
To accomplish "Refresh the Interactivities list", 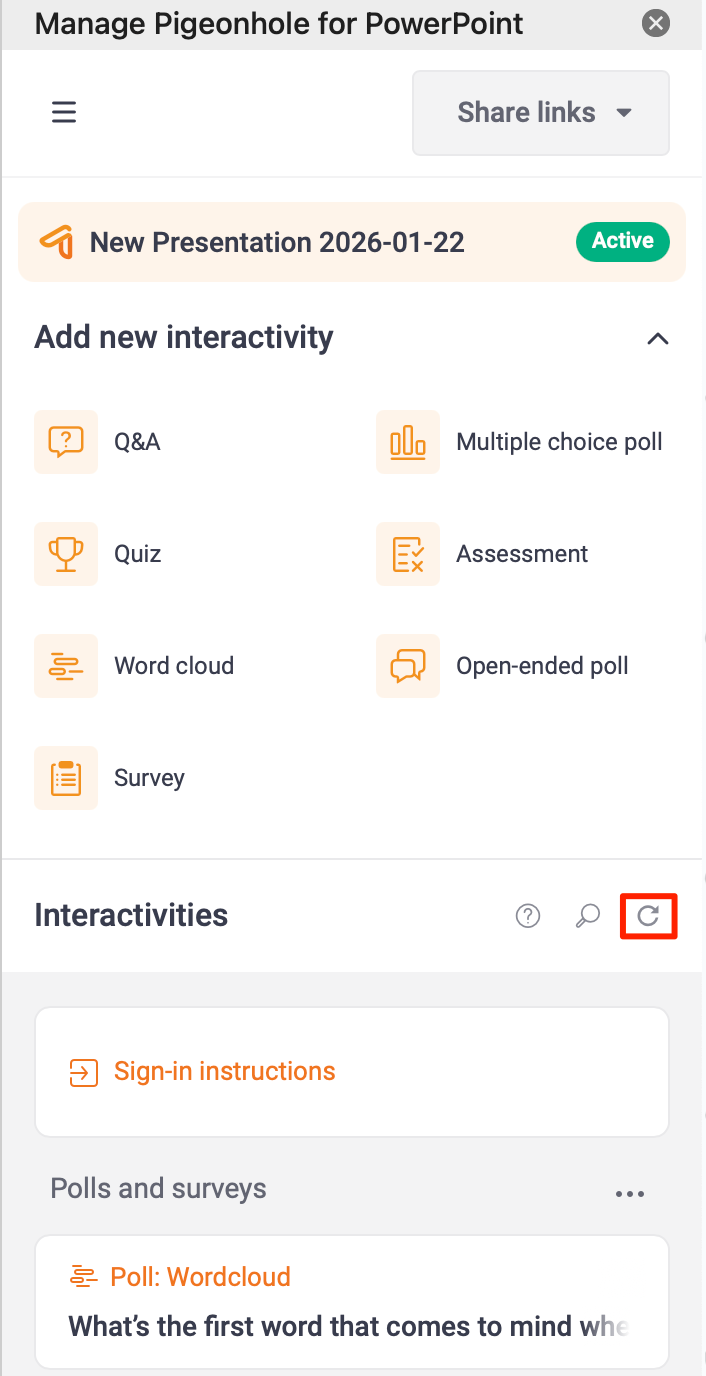I will (x=649, y=915).
